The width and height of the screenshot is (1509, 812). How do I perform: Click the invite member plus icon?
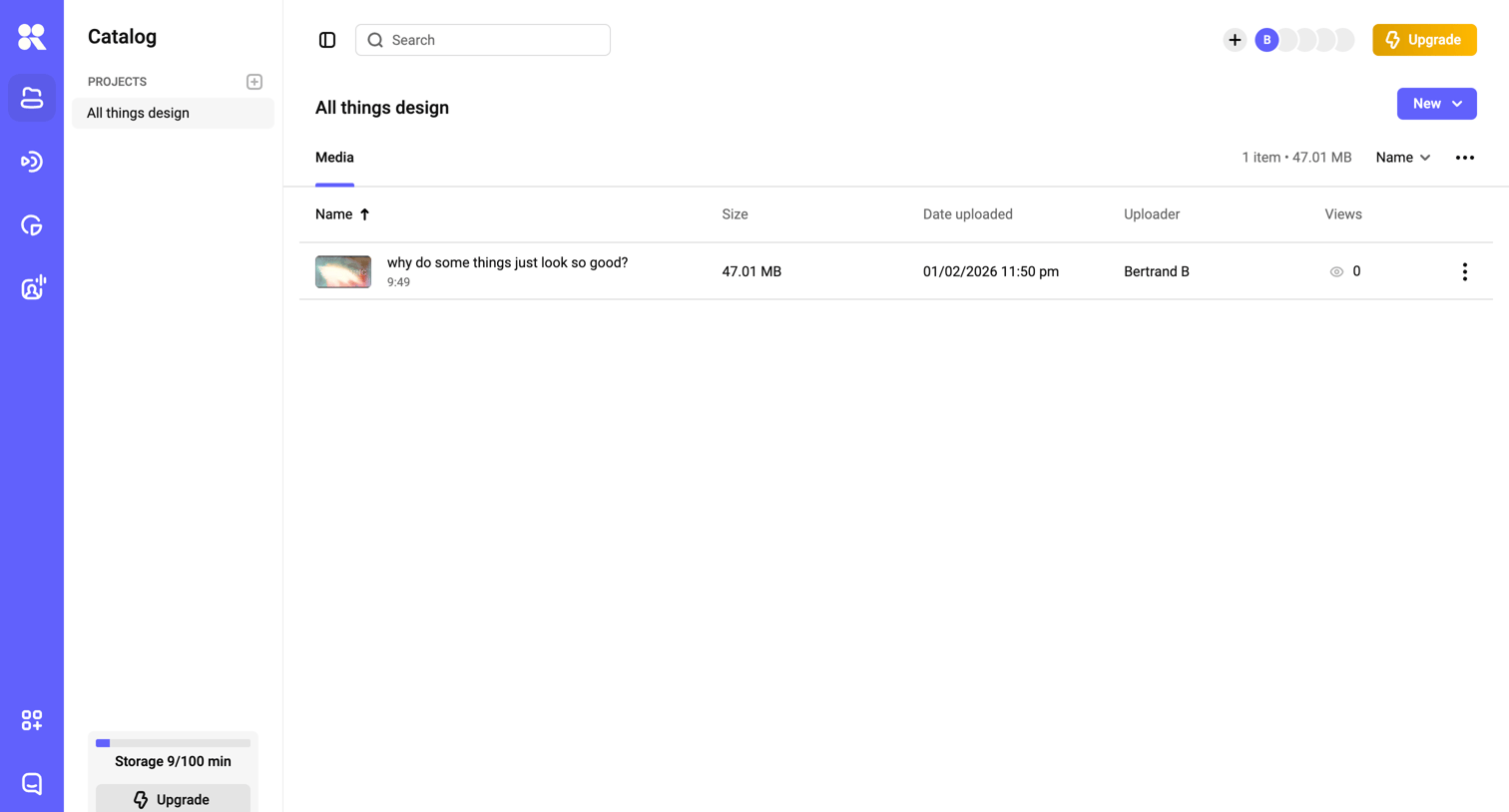1235,40
